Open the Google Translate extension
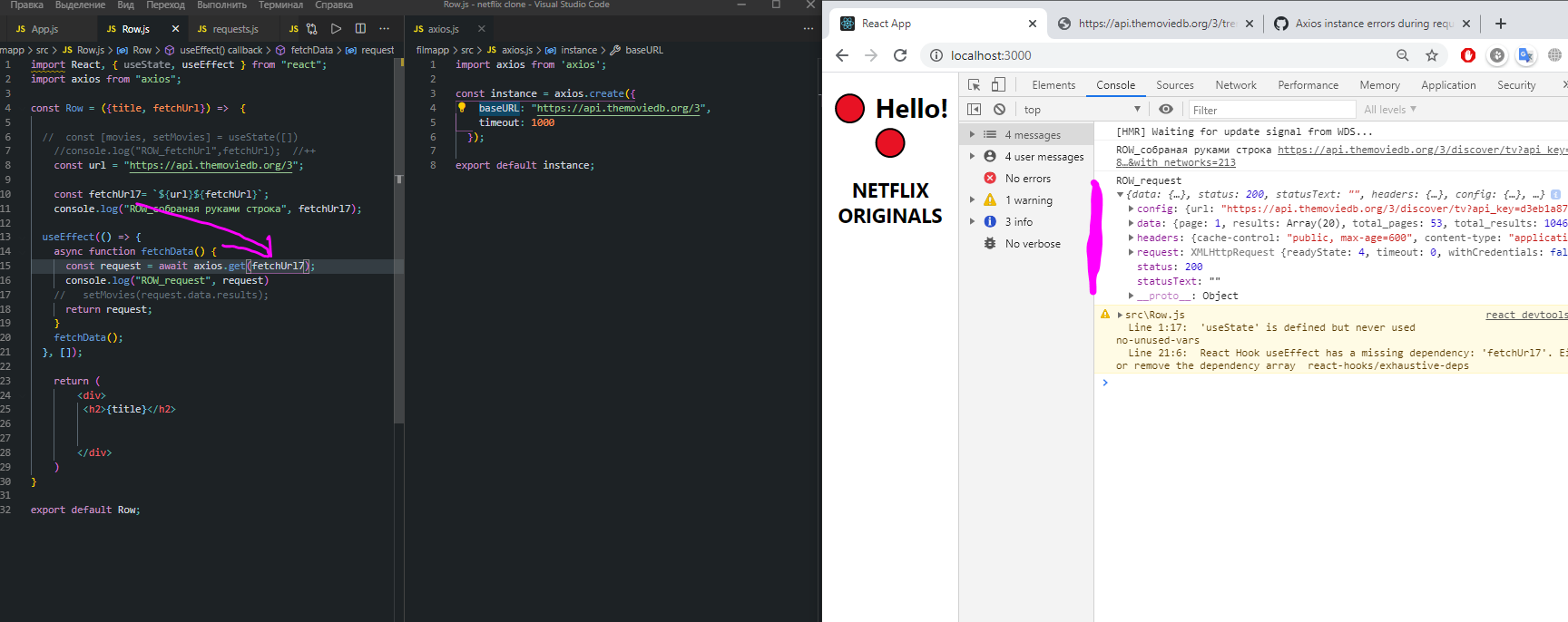Screen dimensions: 1568x622 pyautogui.click(x=1526, y=55)
